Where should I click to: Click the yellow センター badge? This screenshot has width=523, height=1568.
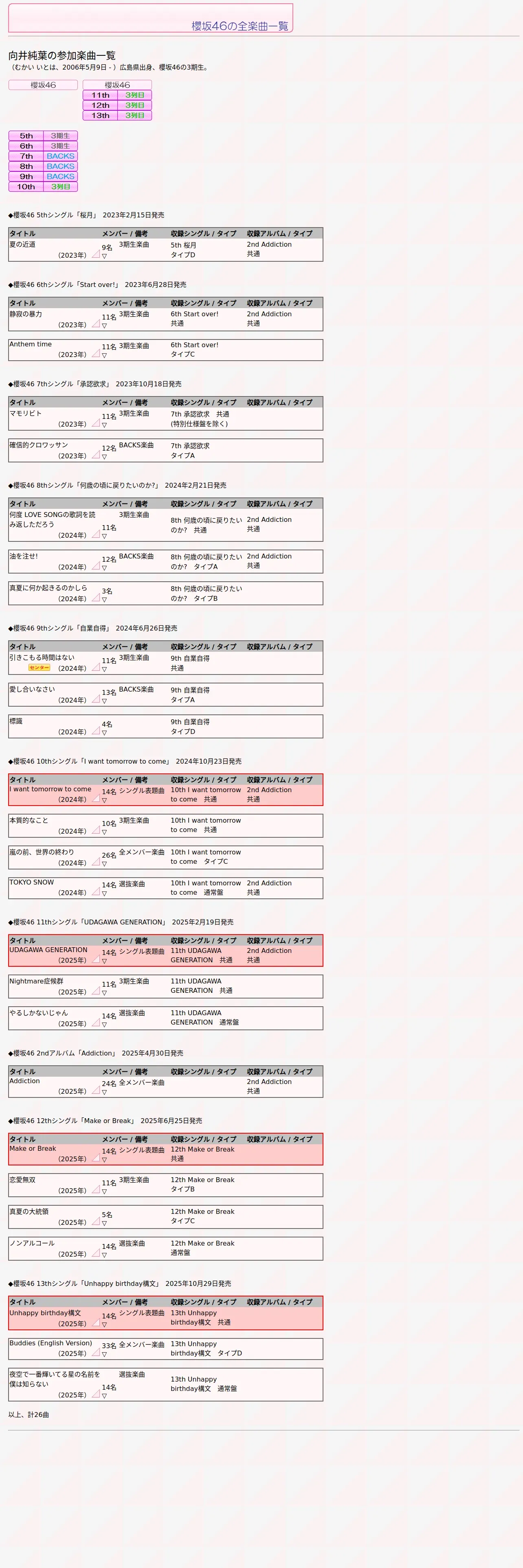(x=40, y=668)
